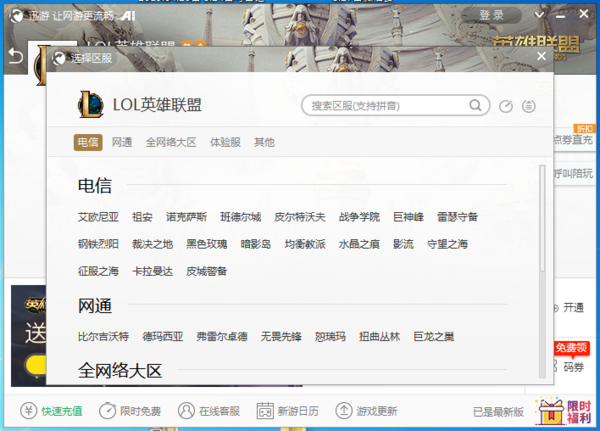
Task: Switch to the 网通 tab
Action: click(122, 142)
